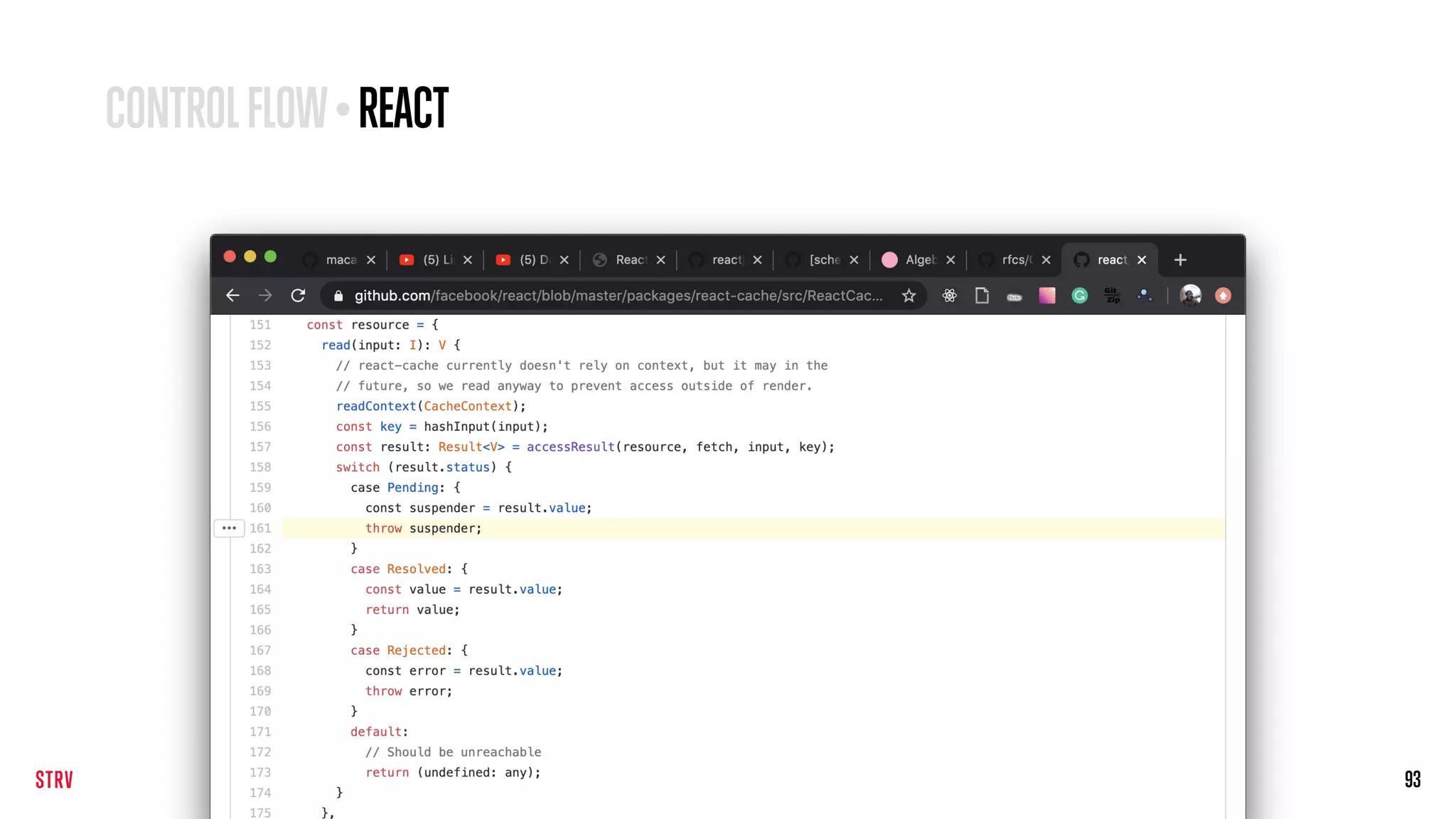Click line number 151
The image size is (1456, 819).
tap(260, 325)
